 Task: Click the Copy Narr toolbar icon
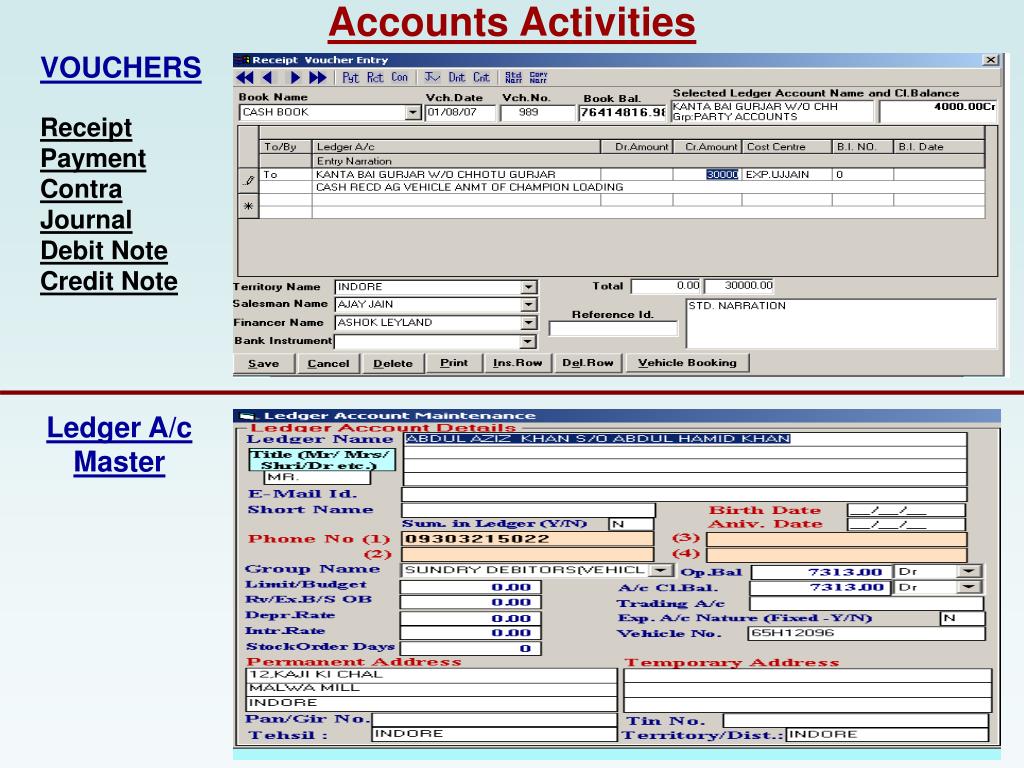[538, 78]
